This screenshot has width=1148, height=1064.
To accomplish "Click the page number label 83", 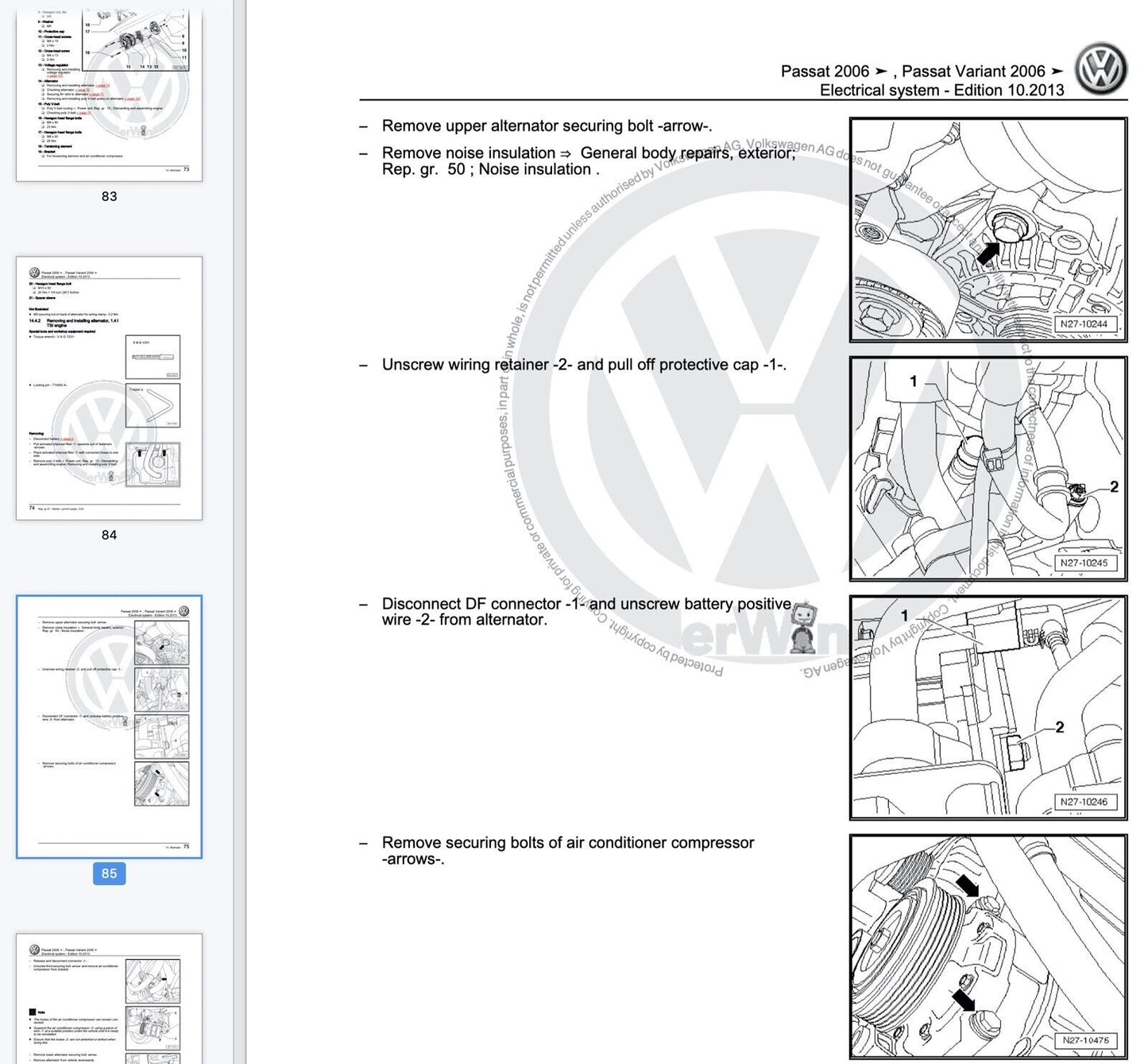I will 109,196.
